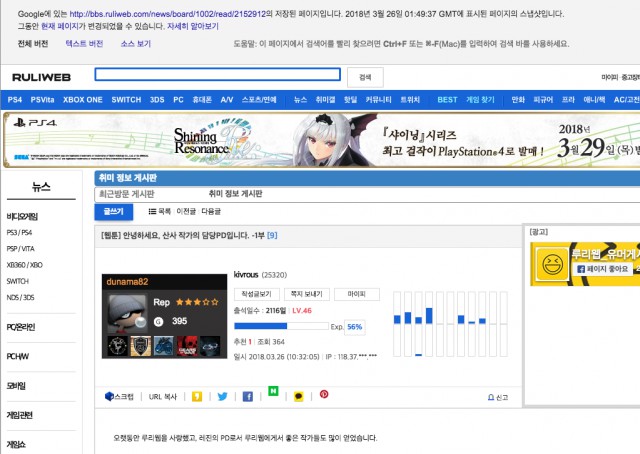Image resolution: width=640 pixels, height=454 pixels.
Task: Open PSP / VITA sidebar category
Action: 20,249
